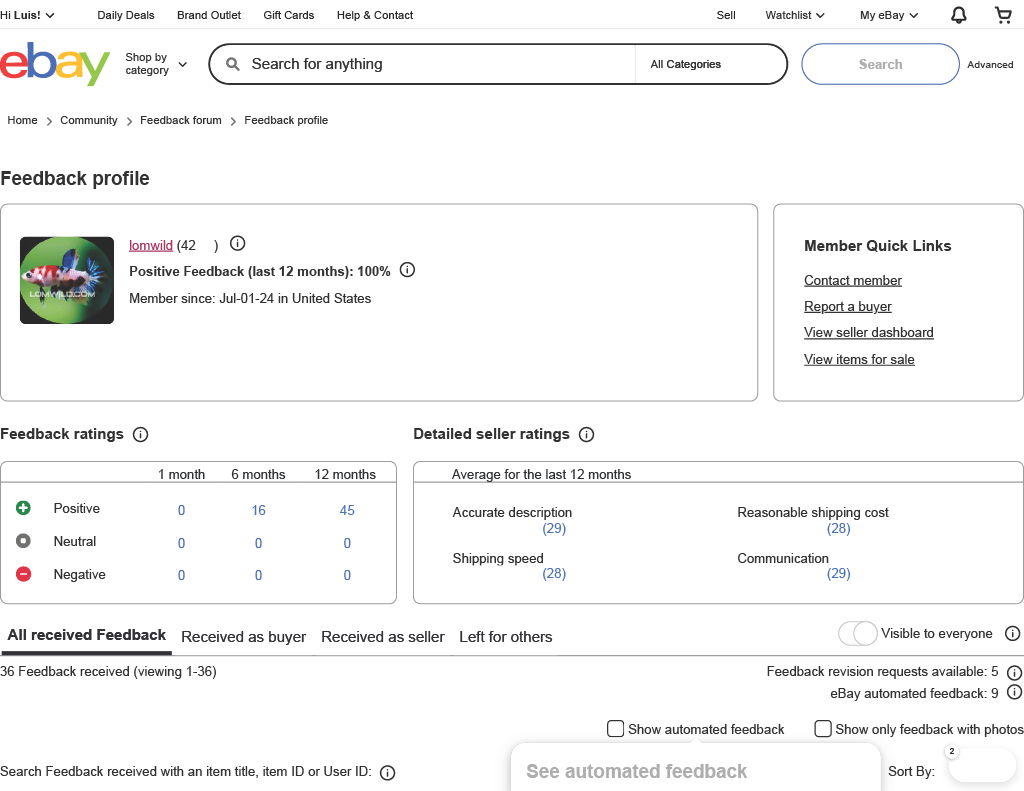
Task: Check Show only feedback with photos
Action: pos(823,729)
